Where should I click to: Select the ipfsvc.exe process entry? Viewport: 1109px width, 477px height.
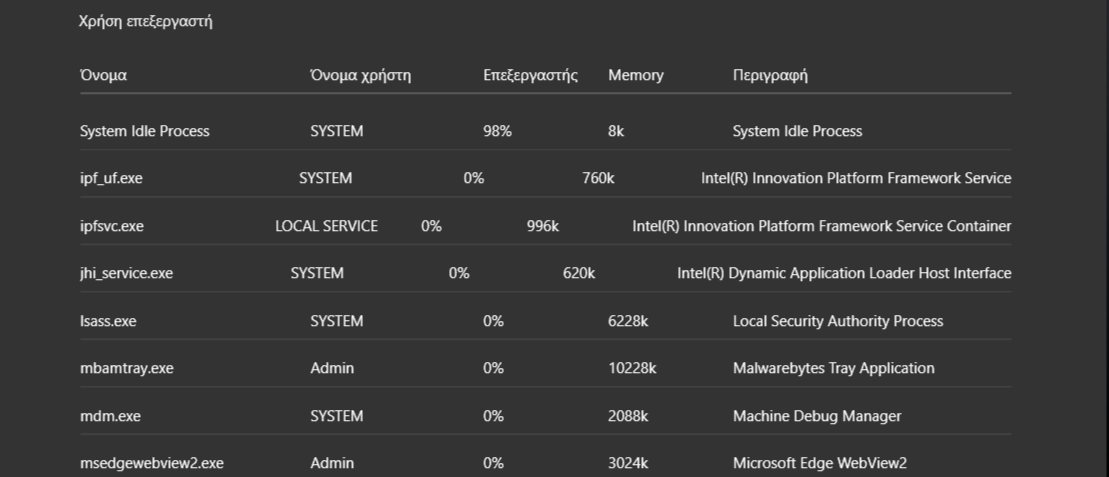pos(112,226)
